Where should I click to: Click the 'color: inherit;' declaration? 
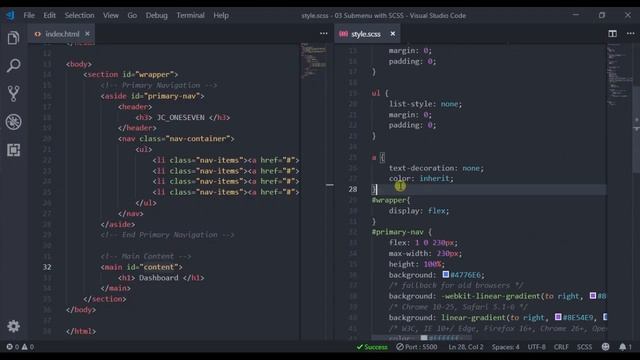pos(421,178)
